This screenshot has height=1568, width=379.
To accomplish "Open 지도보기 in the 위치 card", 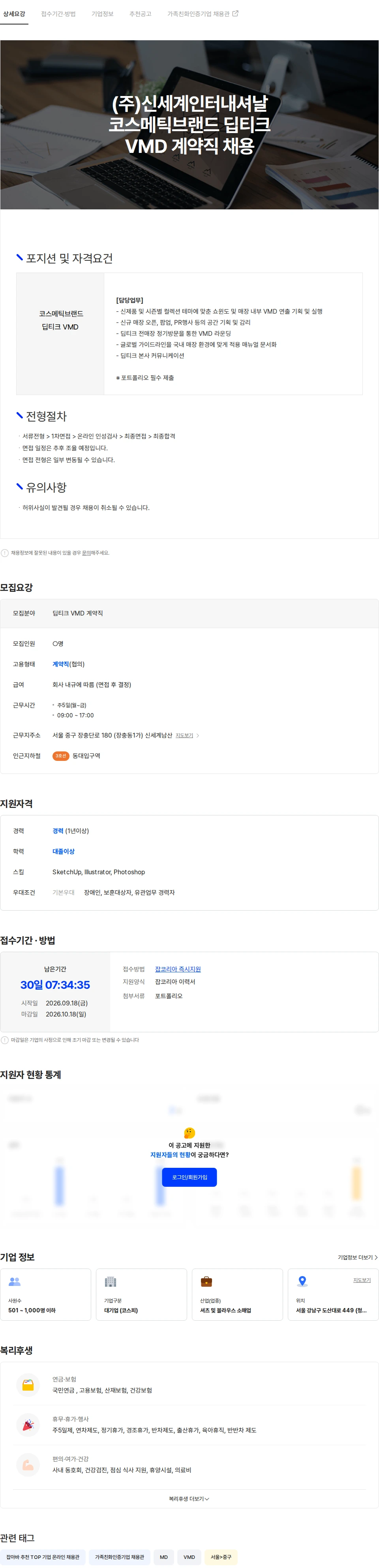I will (362, 1280).
